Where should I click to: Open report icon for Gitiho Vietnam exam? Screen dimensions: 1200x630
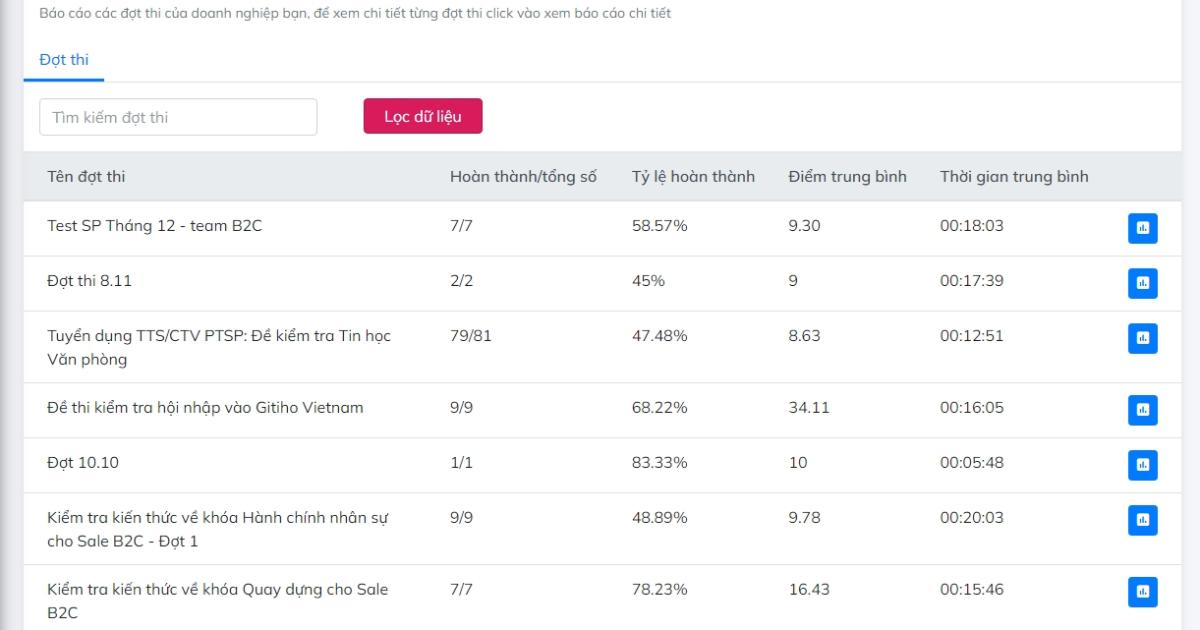(1142, 410)
